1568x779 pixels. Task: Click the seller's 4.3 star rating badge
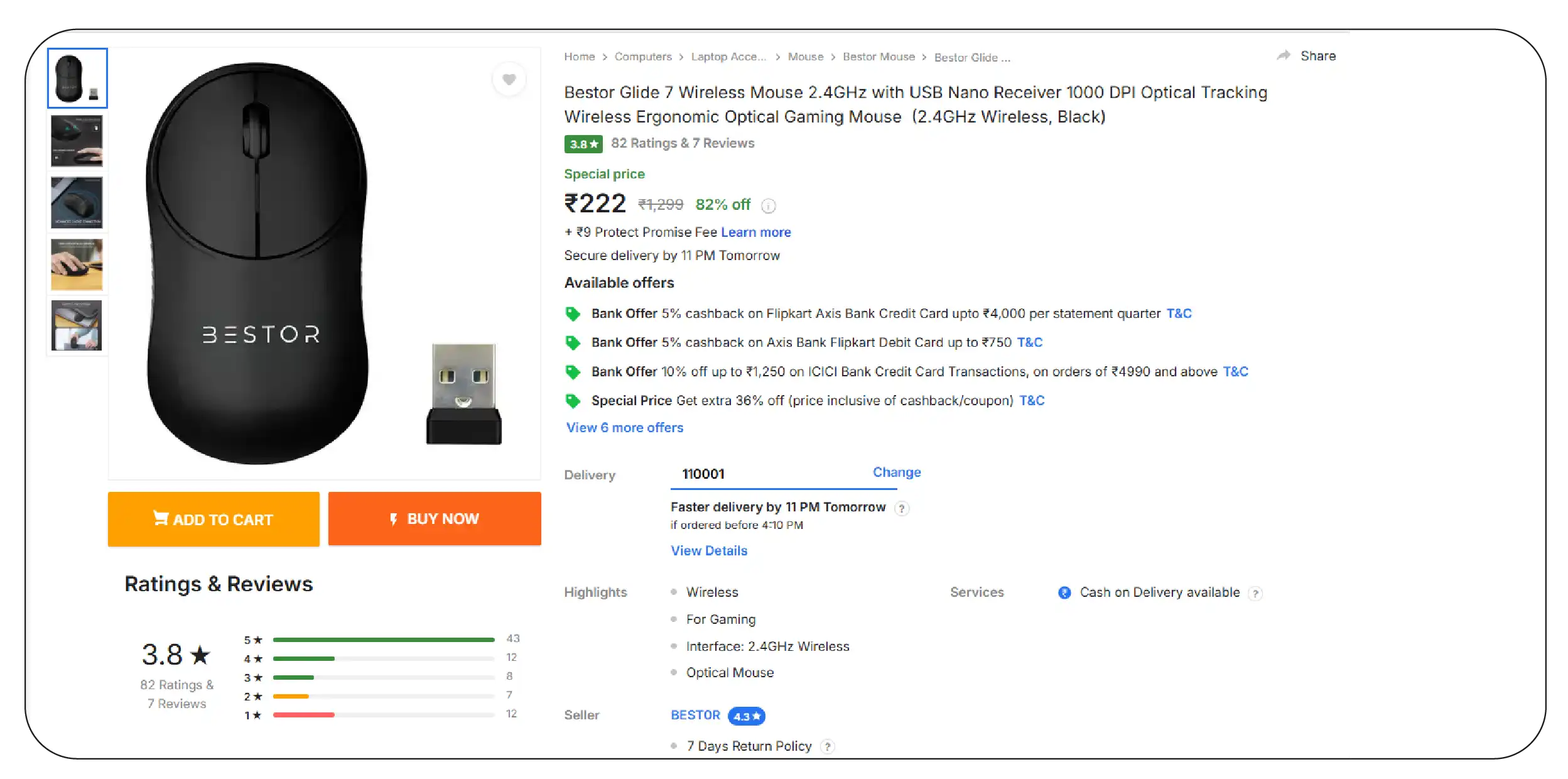(x=746, y=716)
